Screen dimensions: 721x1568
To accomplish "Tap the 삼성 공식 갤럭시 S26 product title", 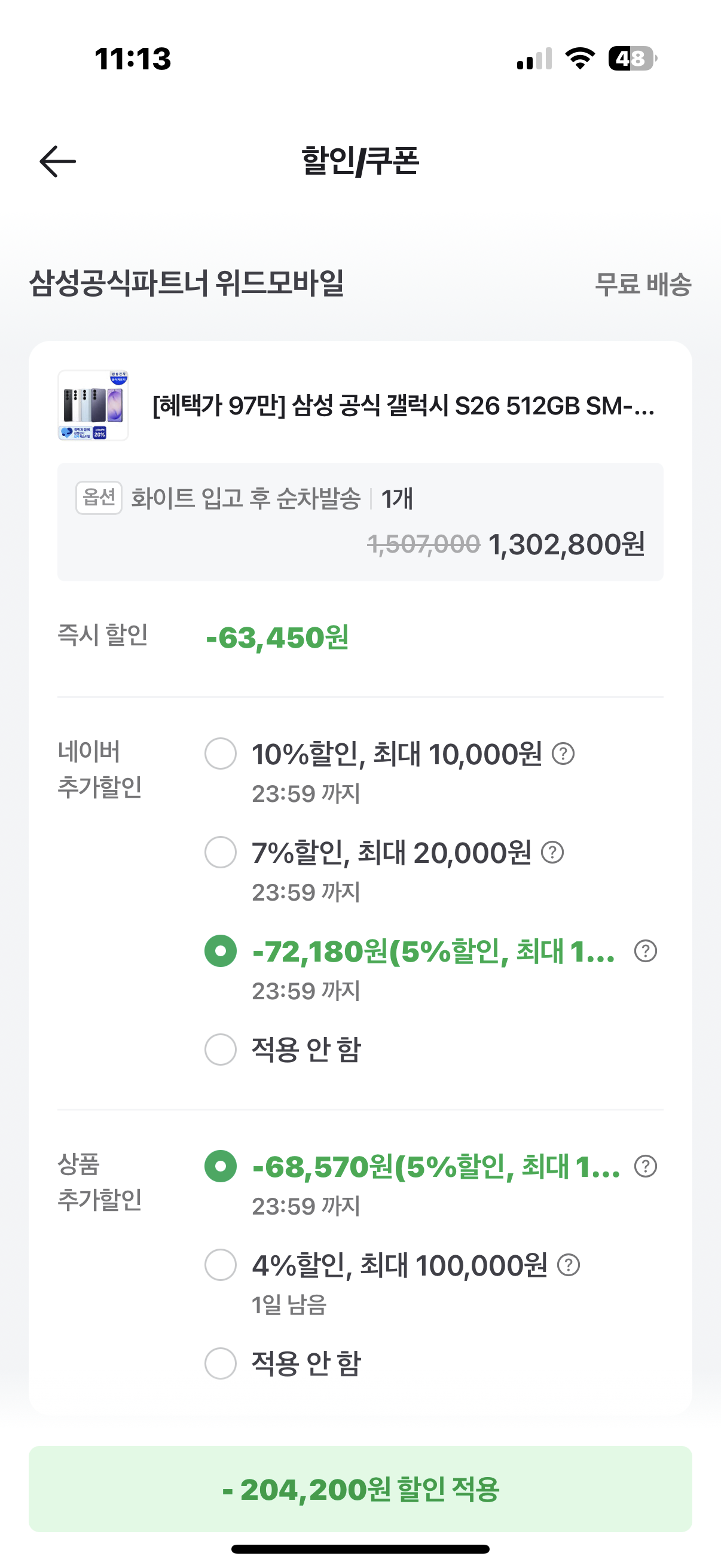I will tap(404, 406).
